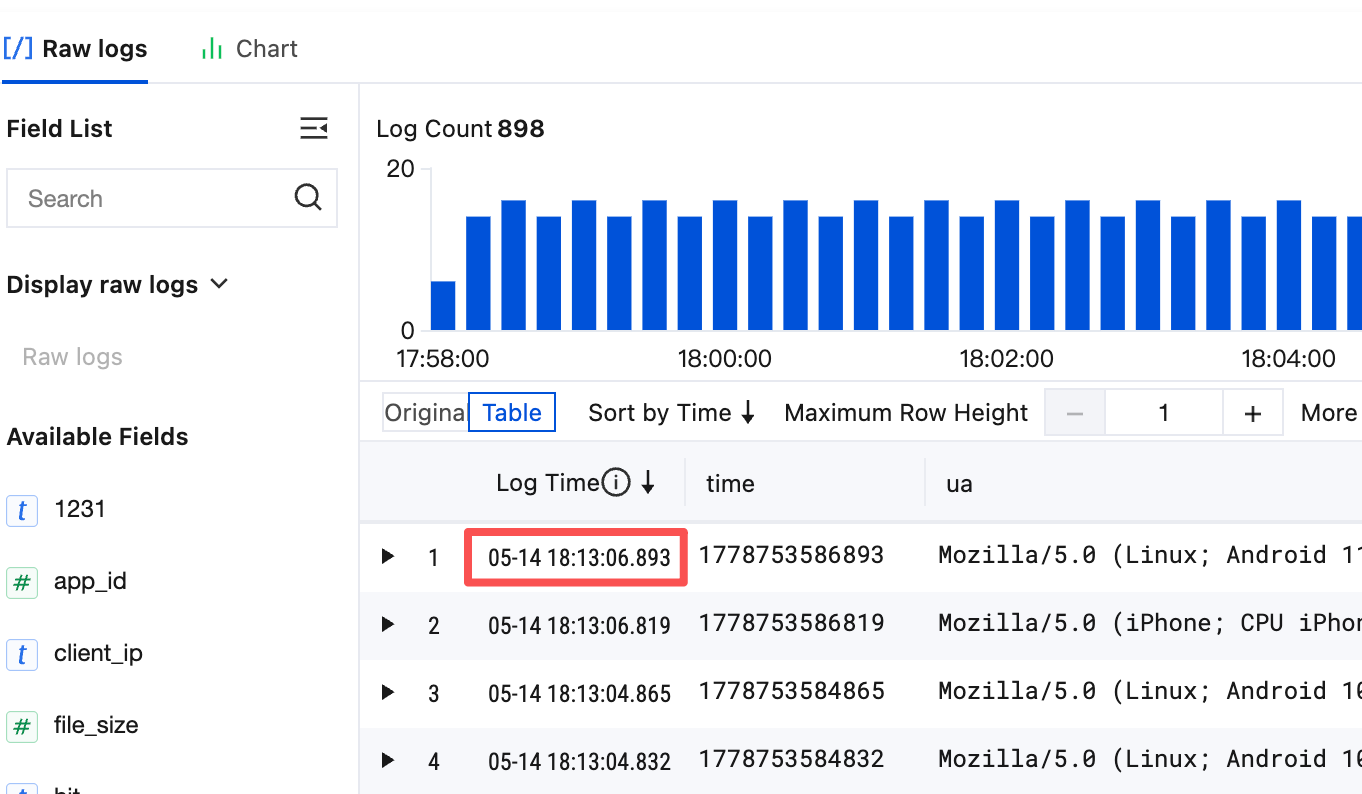Open the Chart tab
1362x794 pixels.
(250, 49)
